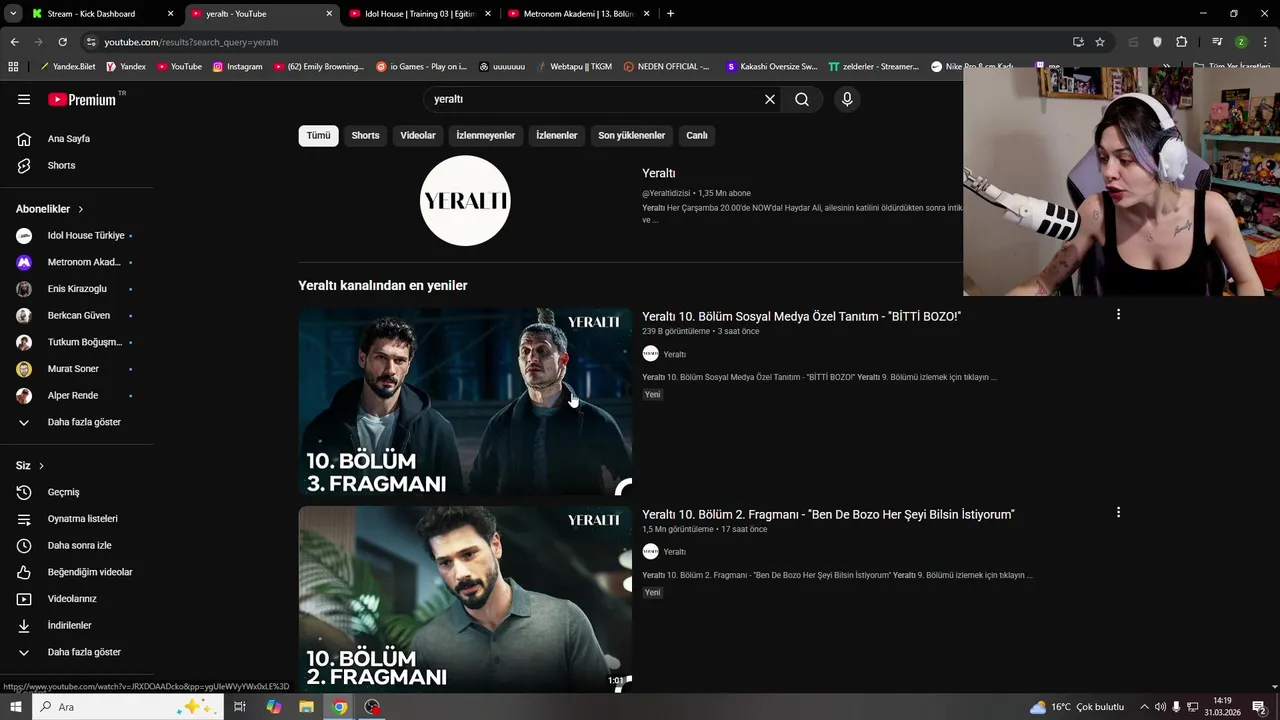Click the magnifier search button

coord(802,99)
